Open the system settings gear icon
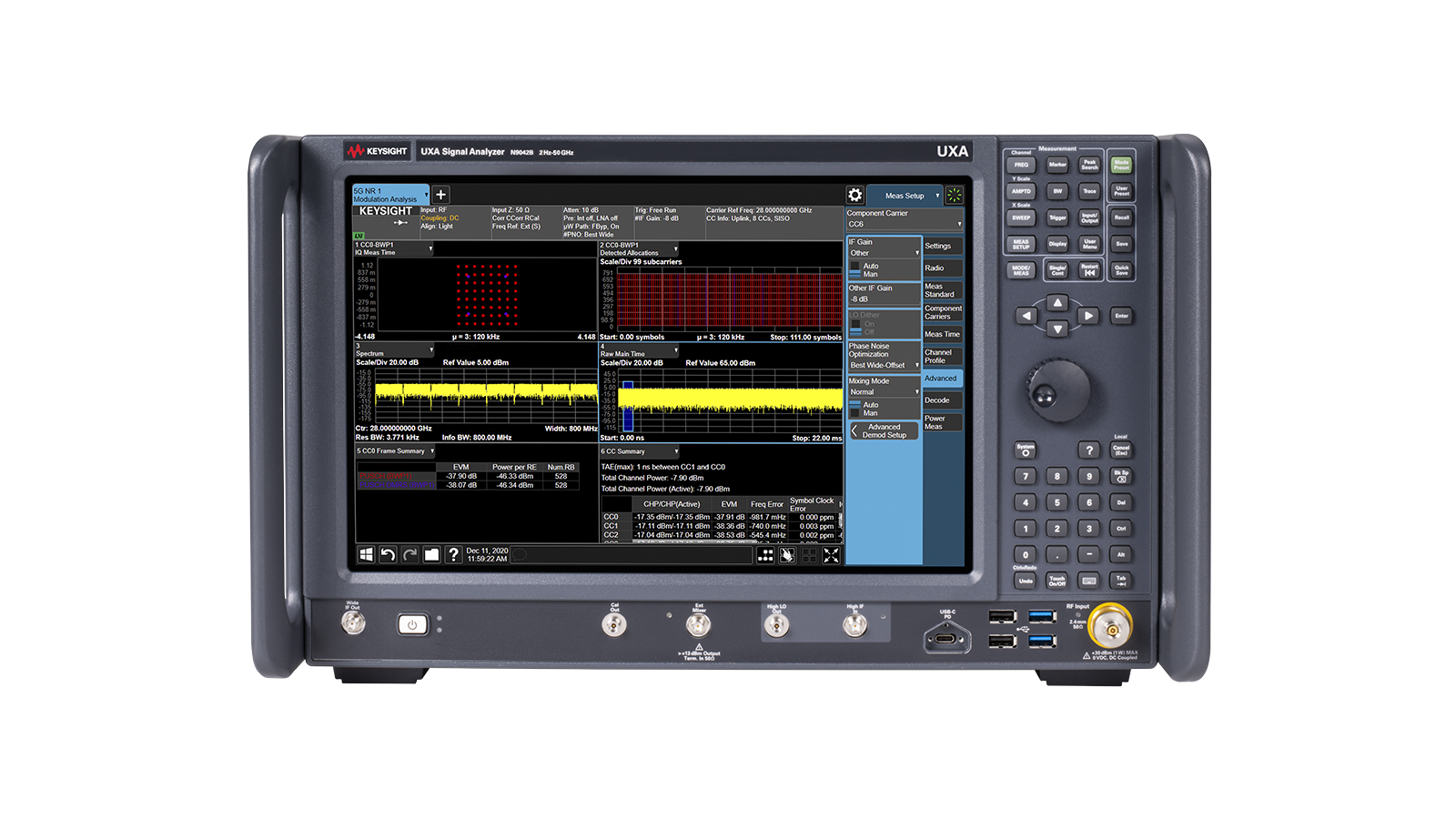Viewport: 1456px width, 819px height. [x=854, y=196]
